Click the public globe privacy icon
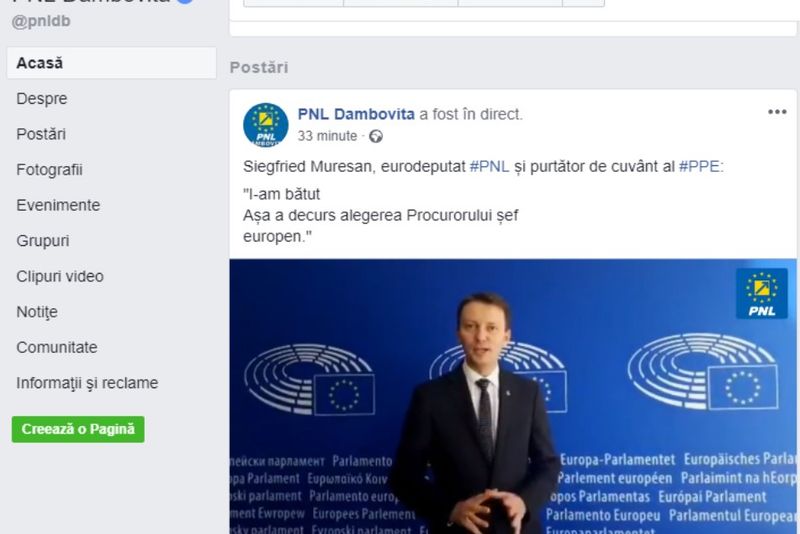800x534 pixels. (376, 137)
